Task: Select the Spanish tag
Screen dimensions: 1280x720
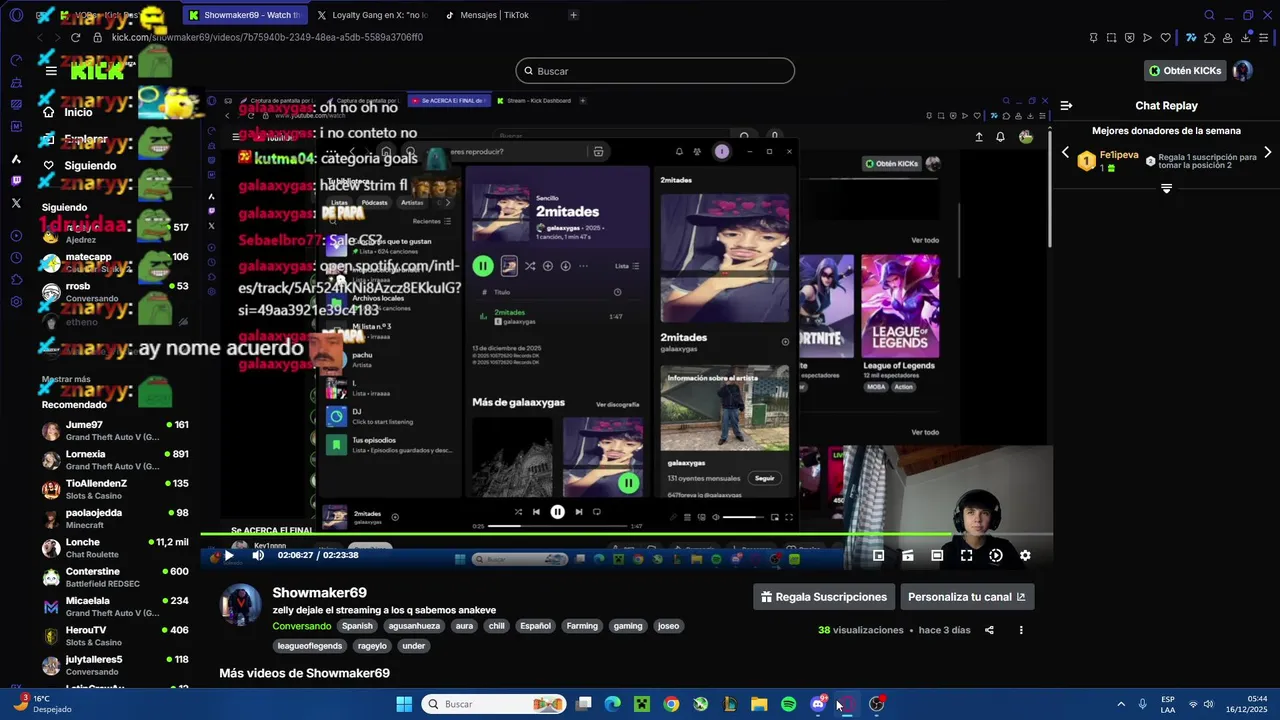Action: (357, 626)
